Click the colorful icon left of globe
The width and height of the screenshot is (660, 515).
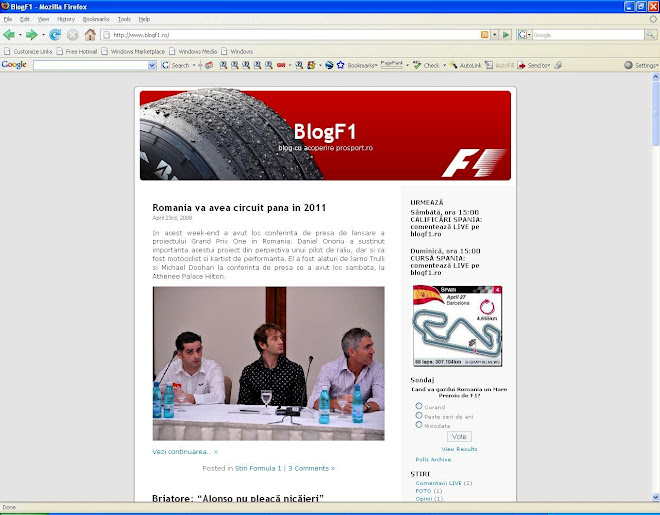(311, 65)
